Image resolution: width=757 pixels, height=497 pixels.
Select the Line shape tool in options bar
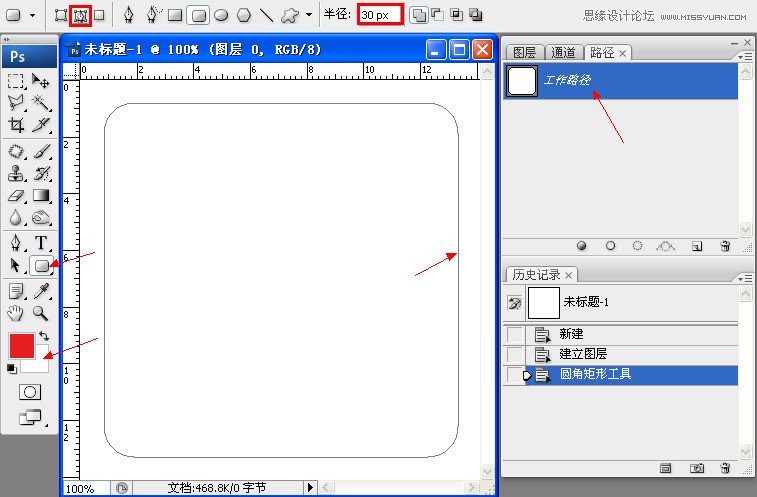[x=266, y=15]
